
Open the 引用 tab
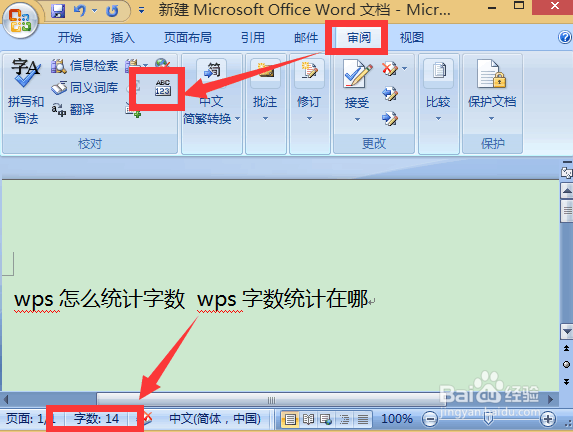(253, 37)
